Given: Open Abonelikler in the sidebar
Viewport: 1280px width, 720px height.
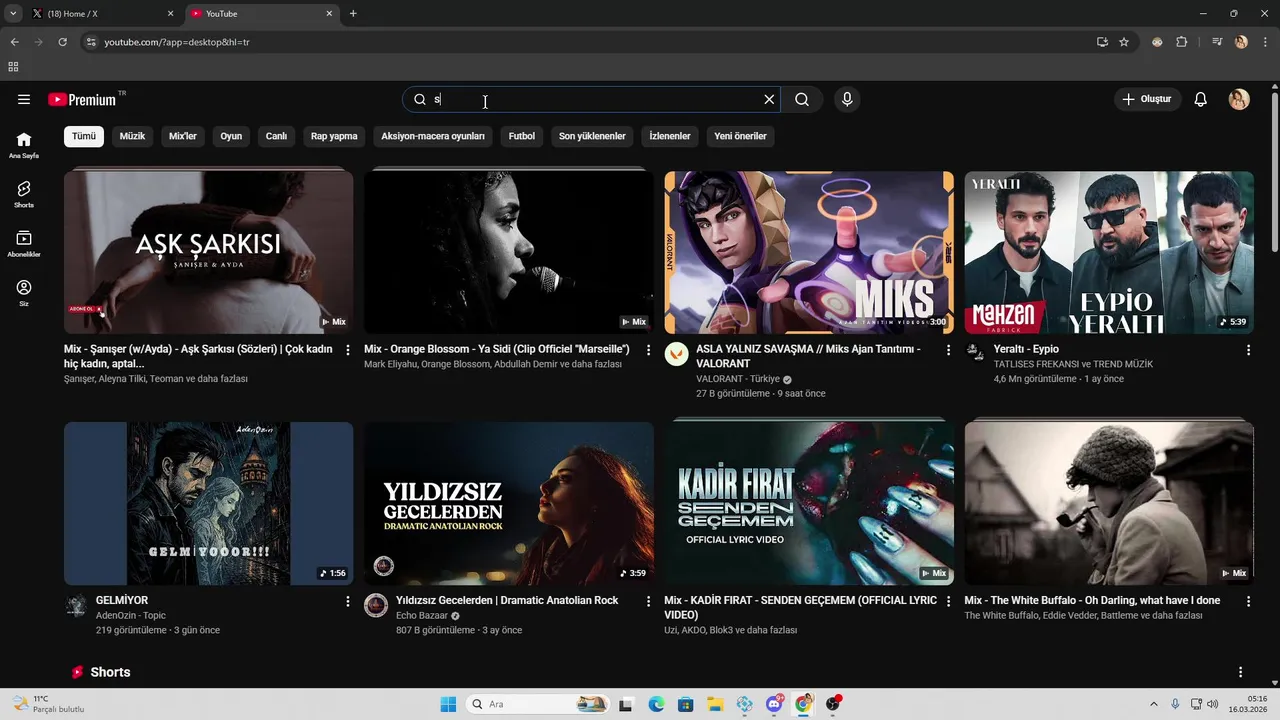Looking at the screenshot, I should pos(24,244).
